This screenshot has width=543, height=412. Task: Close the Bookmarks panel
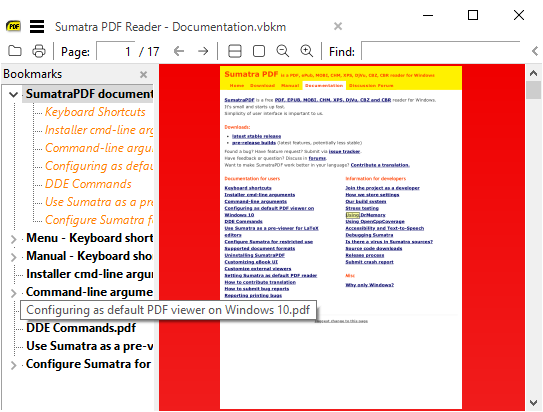[143, 74]
